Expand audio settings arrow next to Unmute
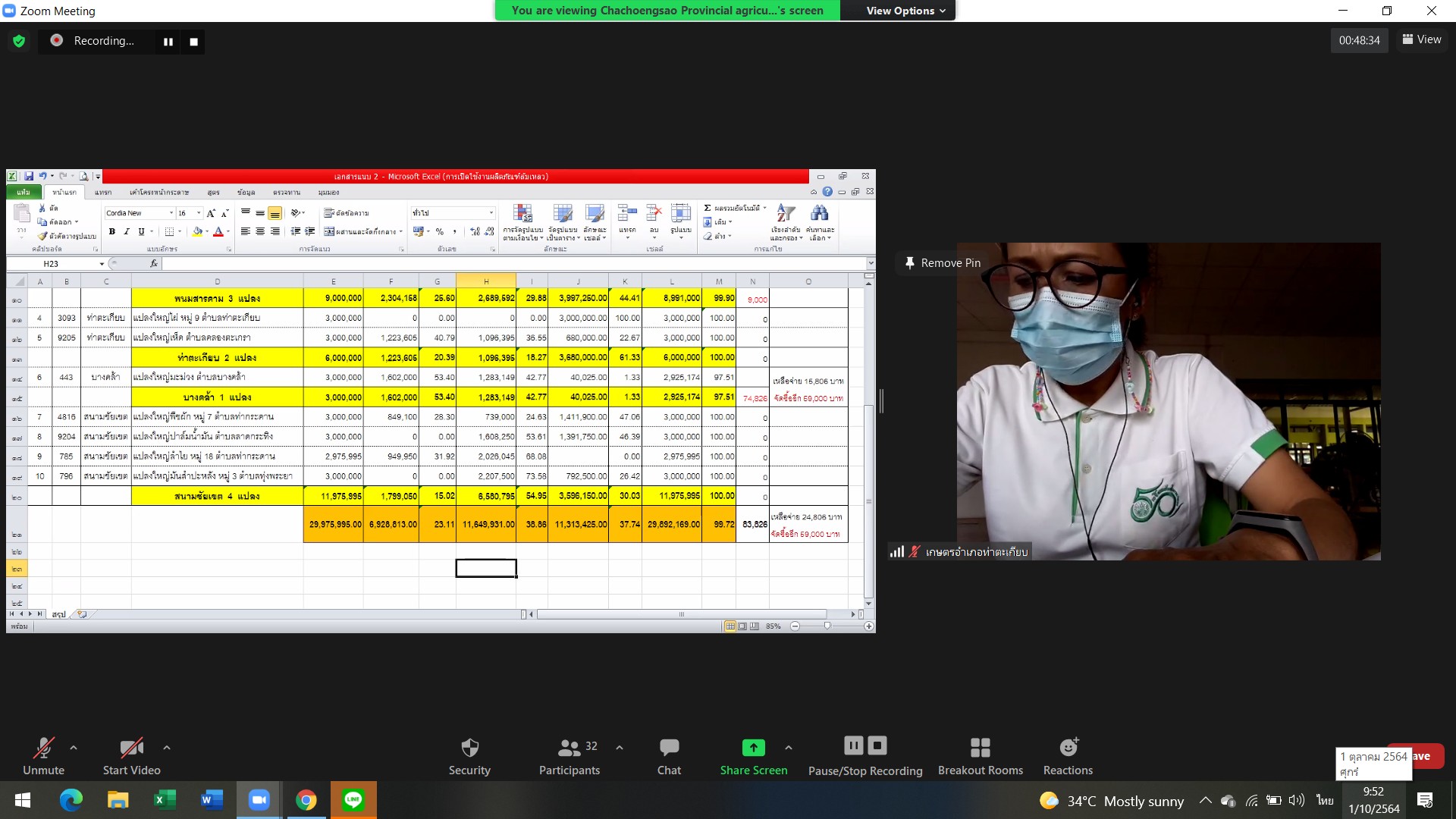Viewport: 1456px width, 819px height. point(74,748)
